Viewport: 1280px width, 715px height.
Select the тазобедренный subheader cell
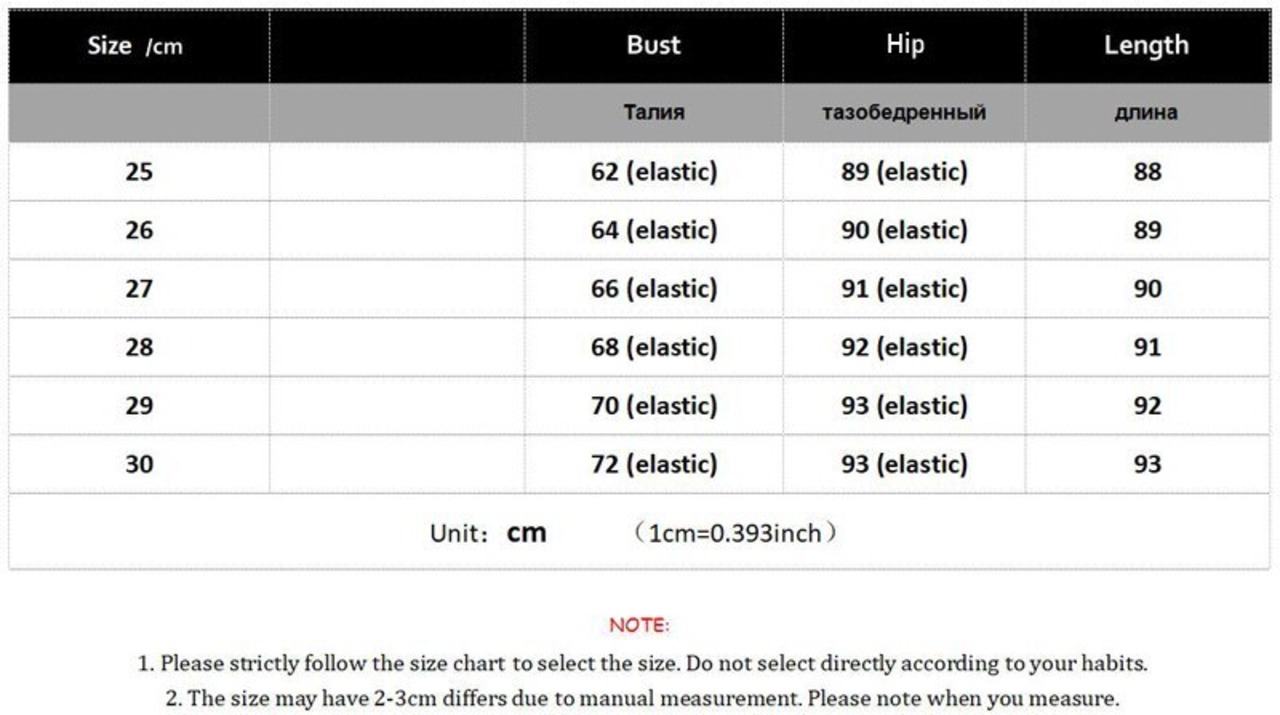point(904,112)
